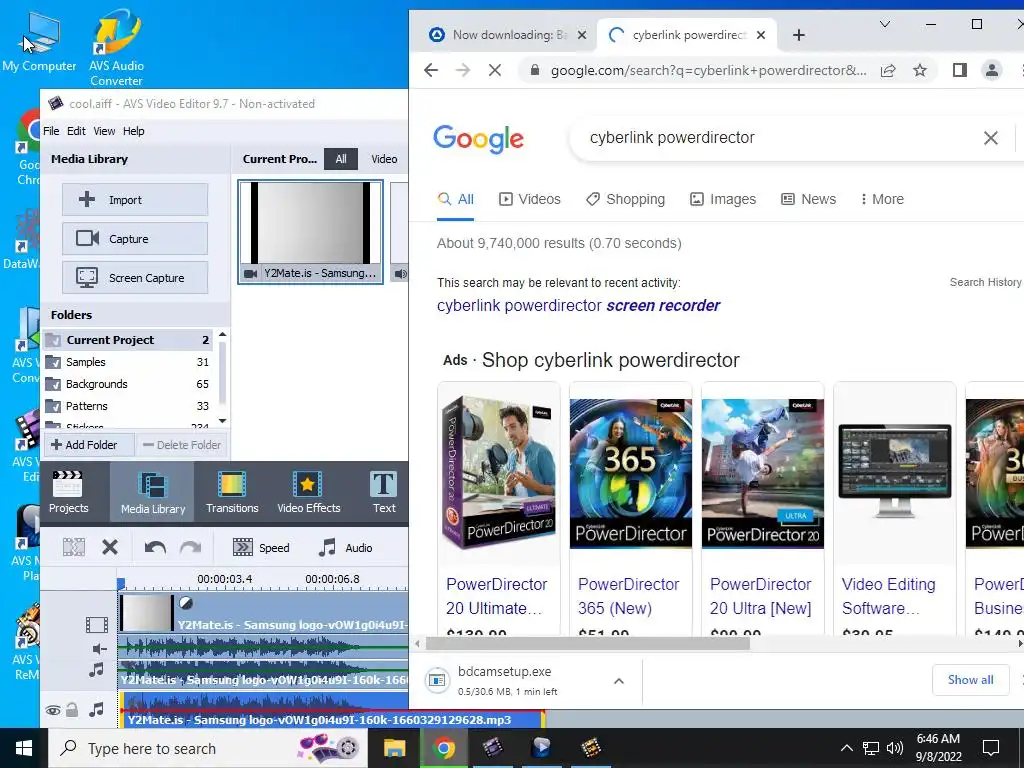
Task: Select the Video filter in Current Project
Action: [384, 159]
